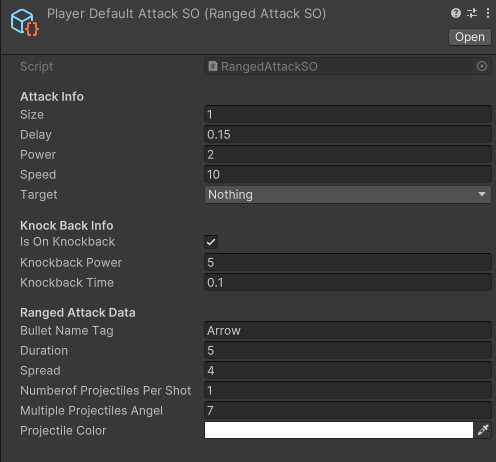496x462 pixels.
Task: Click the 'Knock Back Info' header text
Action: [x=67, y=226]
